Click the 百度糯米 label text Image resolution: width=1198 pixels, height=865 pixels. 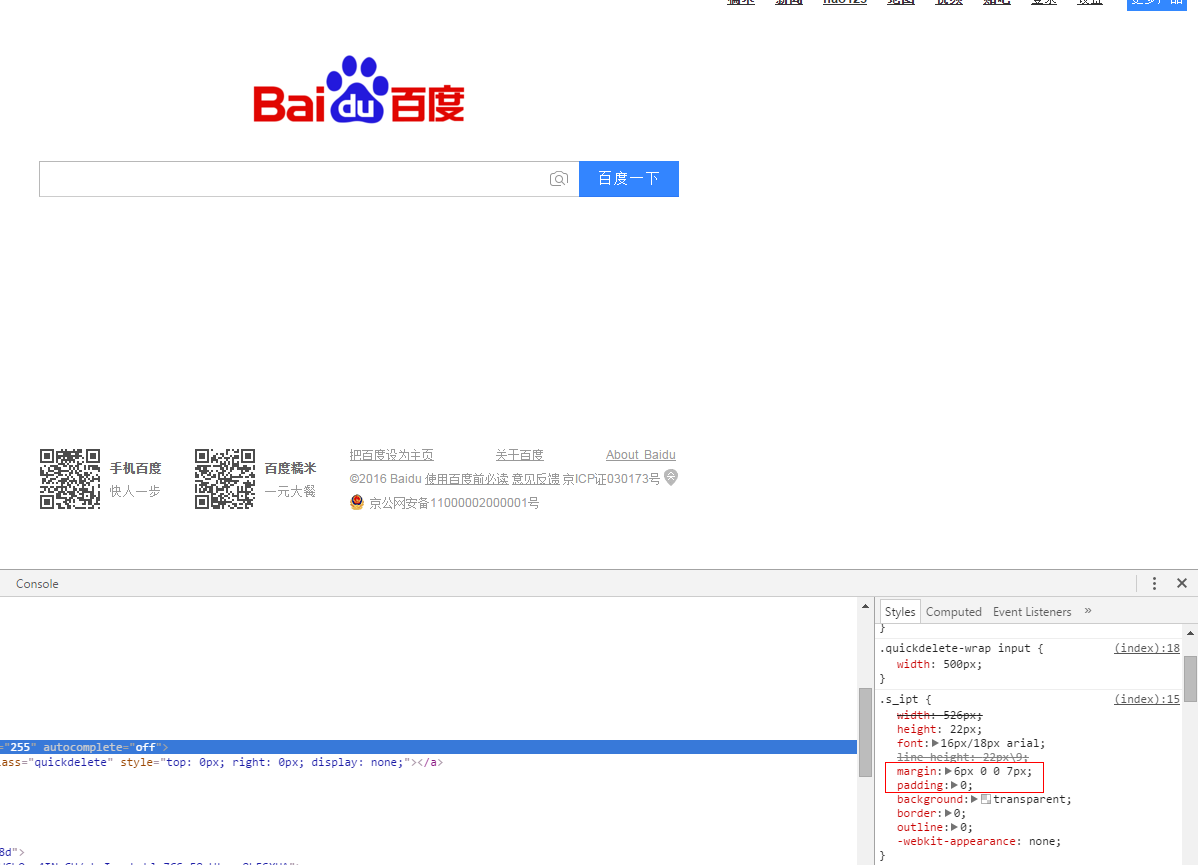[x=290, y=468]
